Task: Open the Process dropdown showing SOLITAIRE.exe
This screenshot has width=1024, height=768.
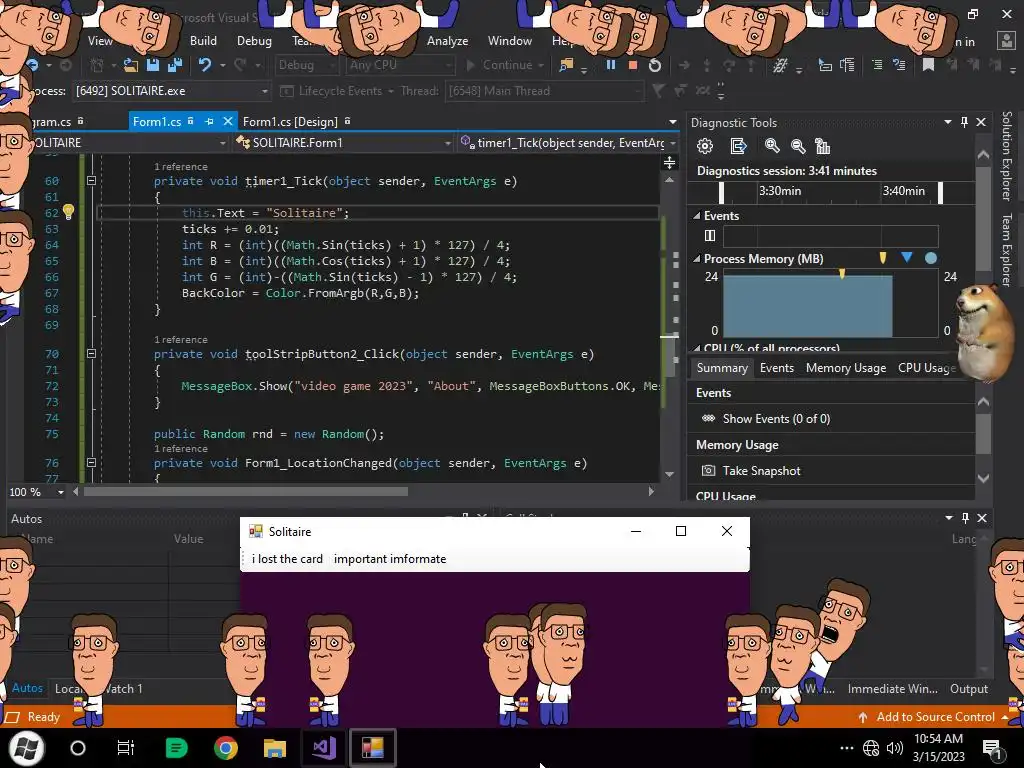Action: (172, 91)
